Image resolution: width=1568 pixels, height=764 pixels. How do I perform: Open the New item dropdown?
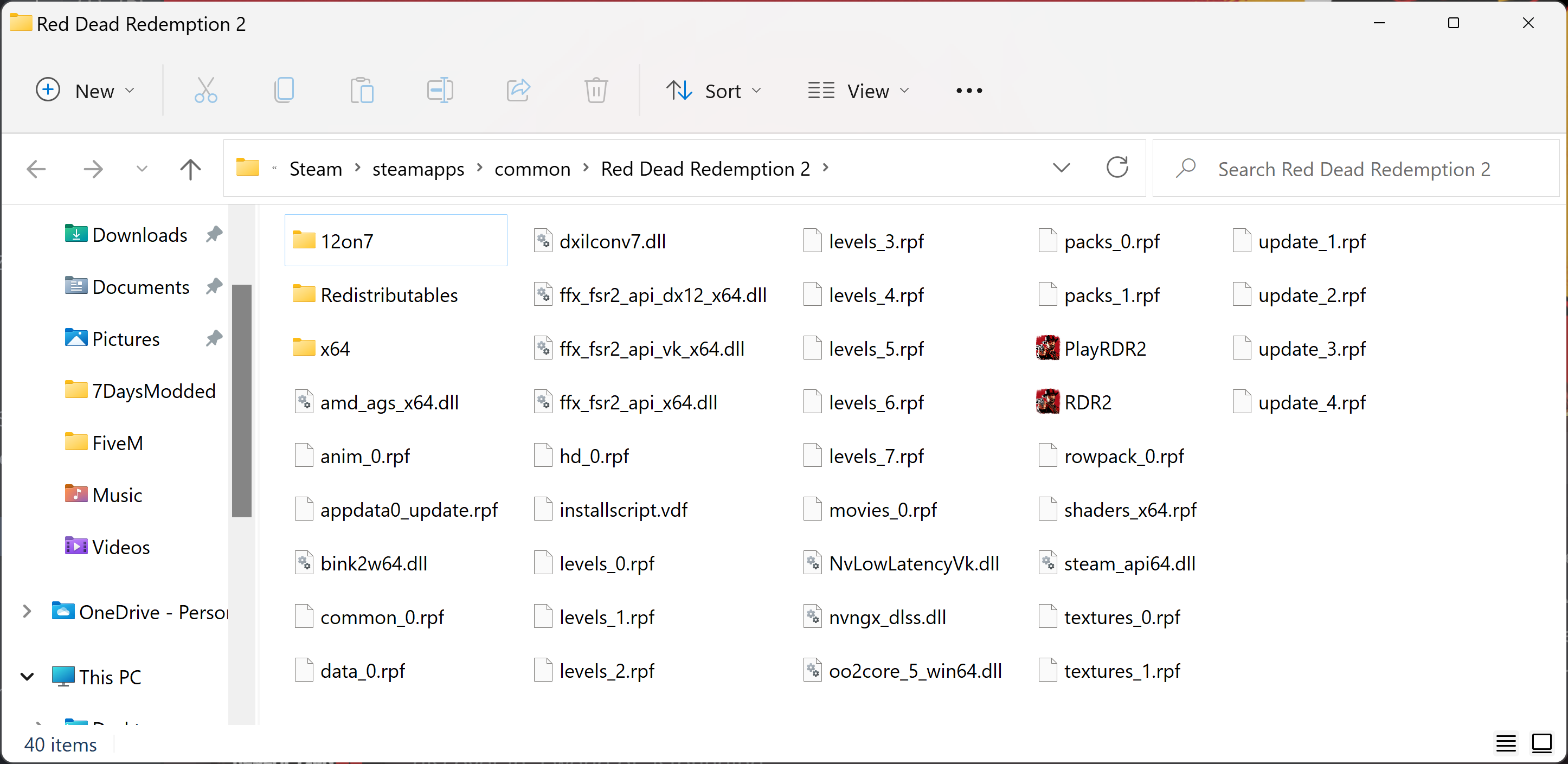click(x=85, y=91)
